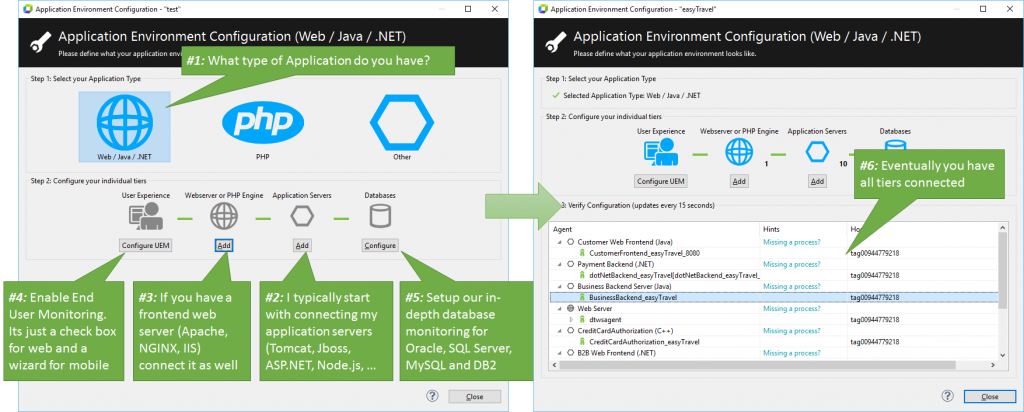Click the scroll-down arrow of agent list
1024x412 pixels.
[x=1003, y=355]
